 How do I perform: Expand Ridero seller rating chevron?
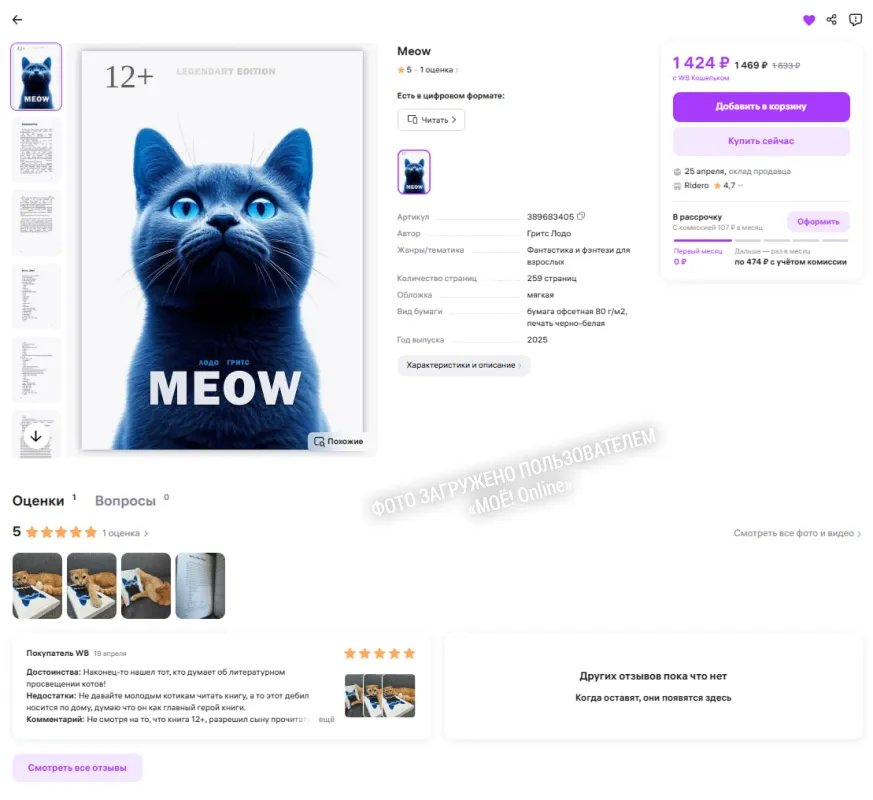740,185
